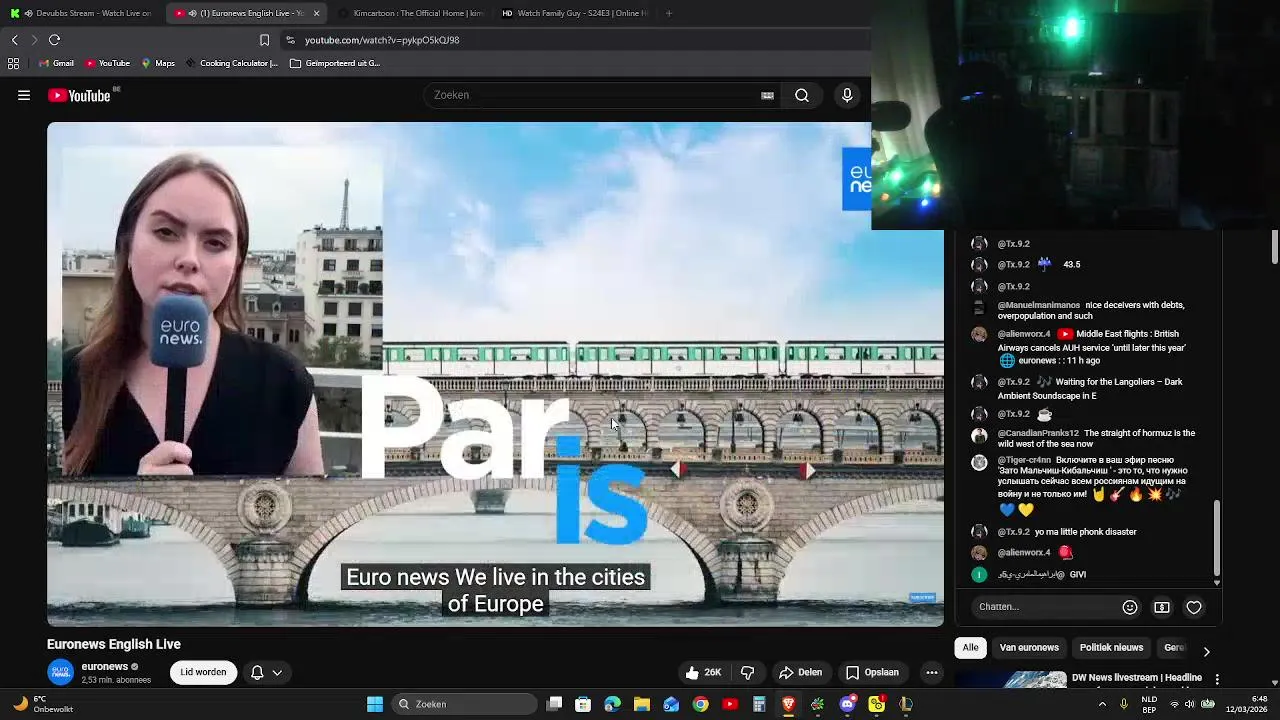Image resolution: width=1280 pixels, height=720 pixels.
Task: Open the NLD BEP language switcher
Action: 1149,704
